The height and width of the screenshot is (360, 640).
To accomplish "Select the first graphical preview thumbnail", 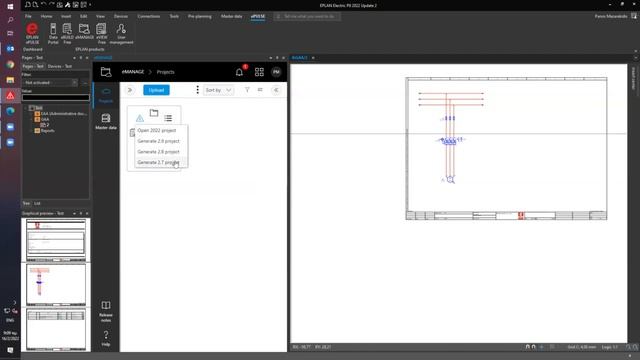I will [56, 240].
